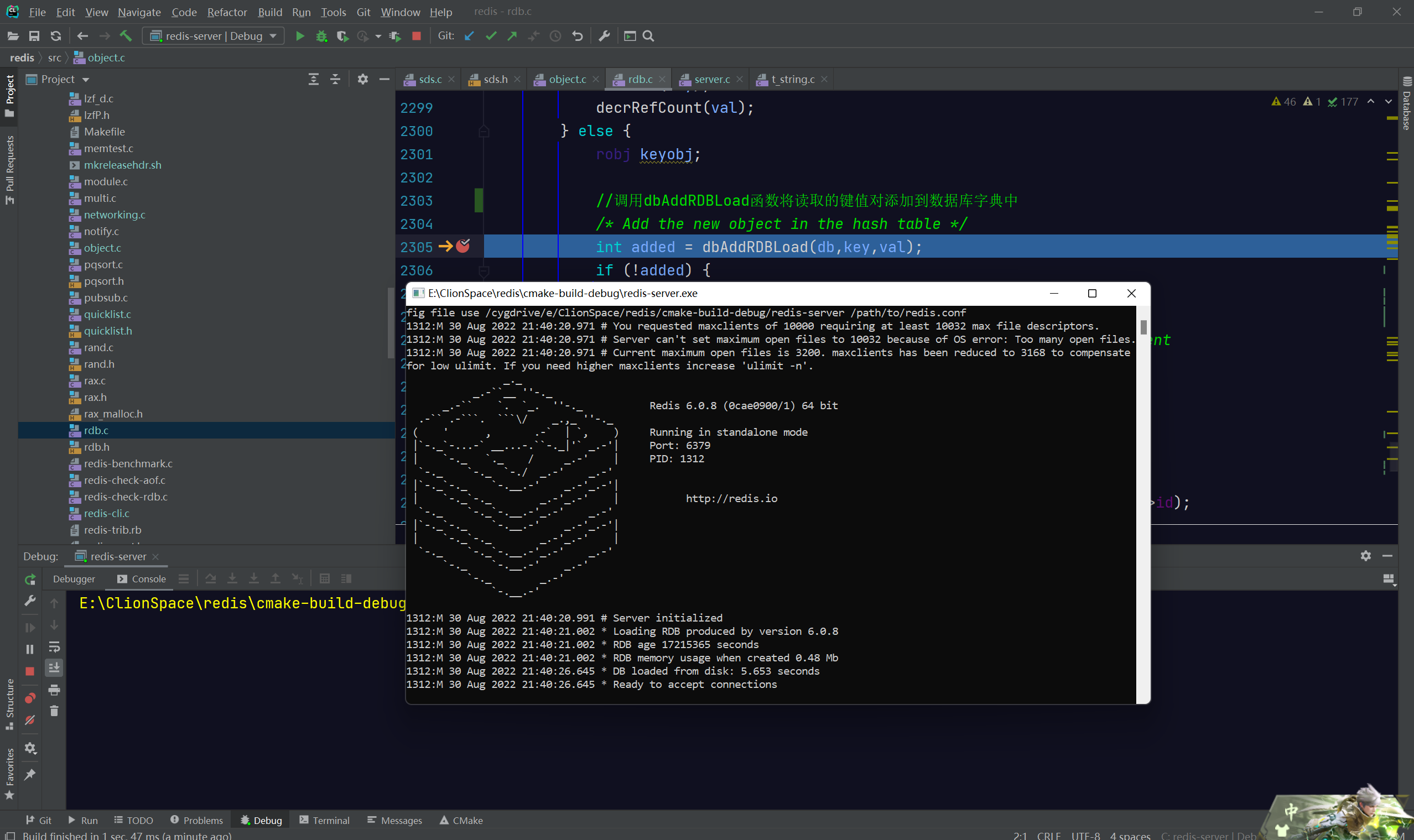1414x840 pixels.
Task: Close the t_string.c editor tab
Action: (x=824, y=79)
